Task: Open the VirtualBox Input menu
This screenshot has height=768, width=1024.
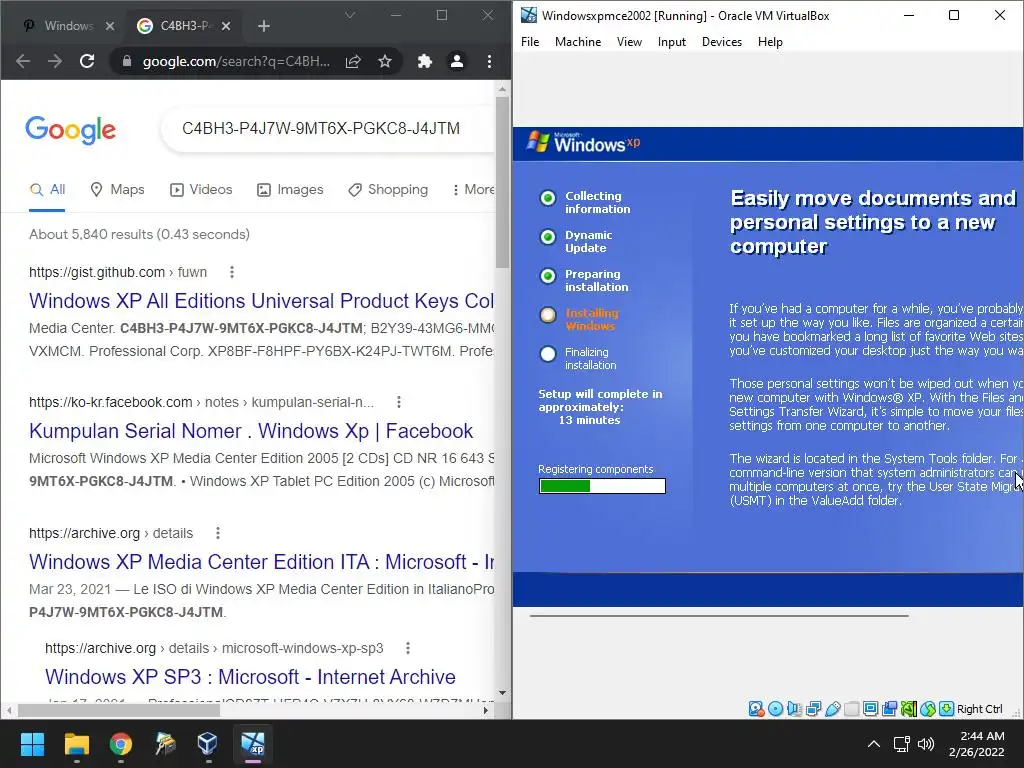Action: coord(672,42)
